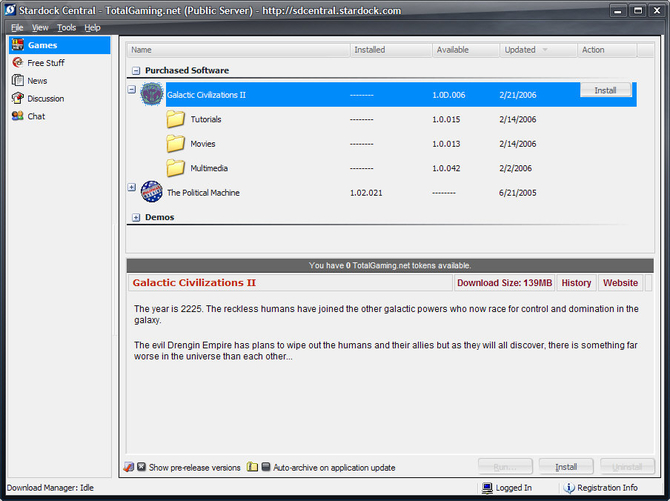The width and height of the screenshot is (670, 501).
Task: Click the Discussion sidebar icon
Action: tap(18, 98)
